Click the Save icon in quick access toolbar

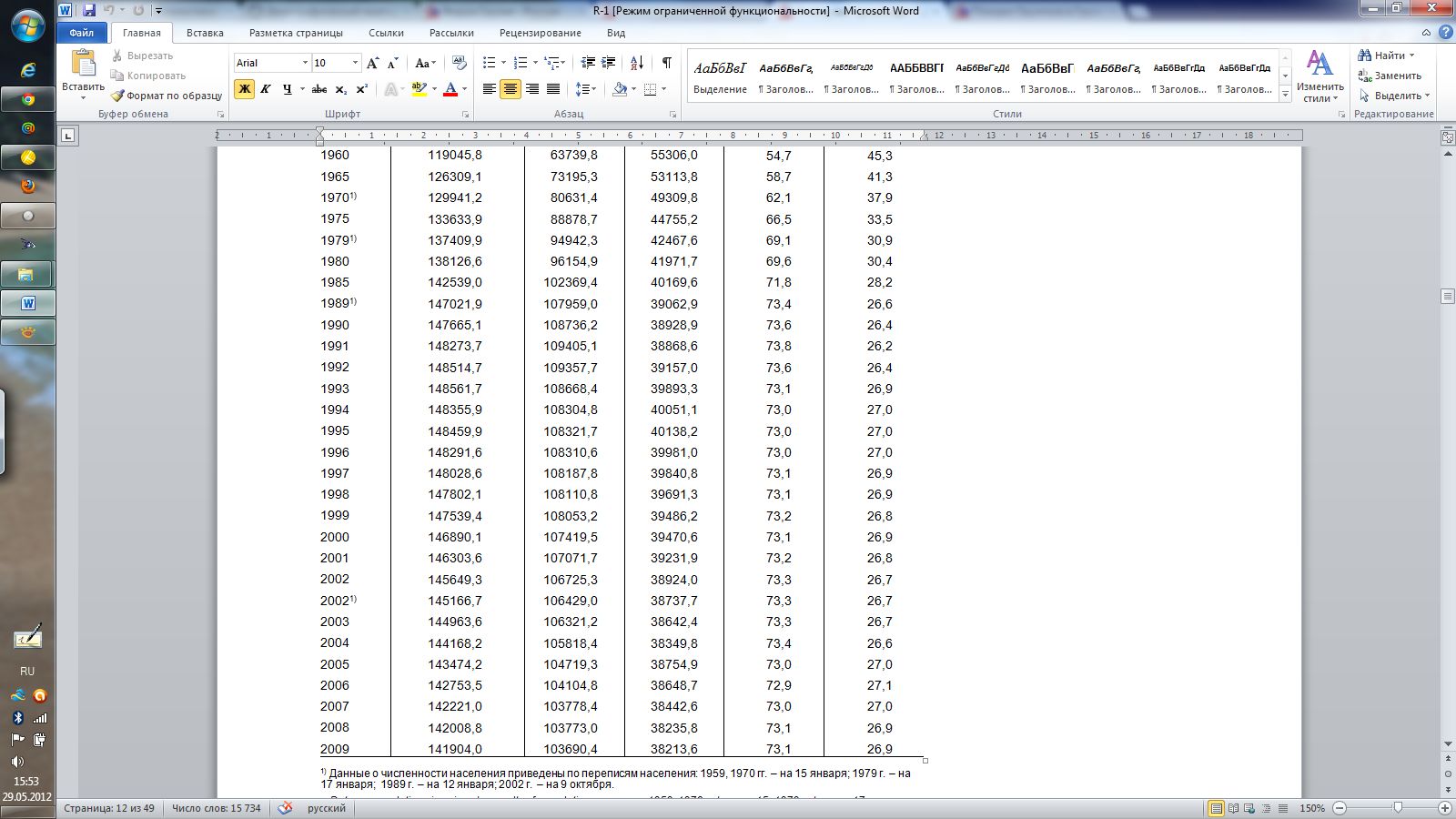tap(89, 11)
